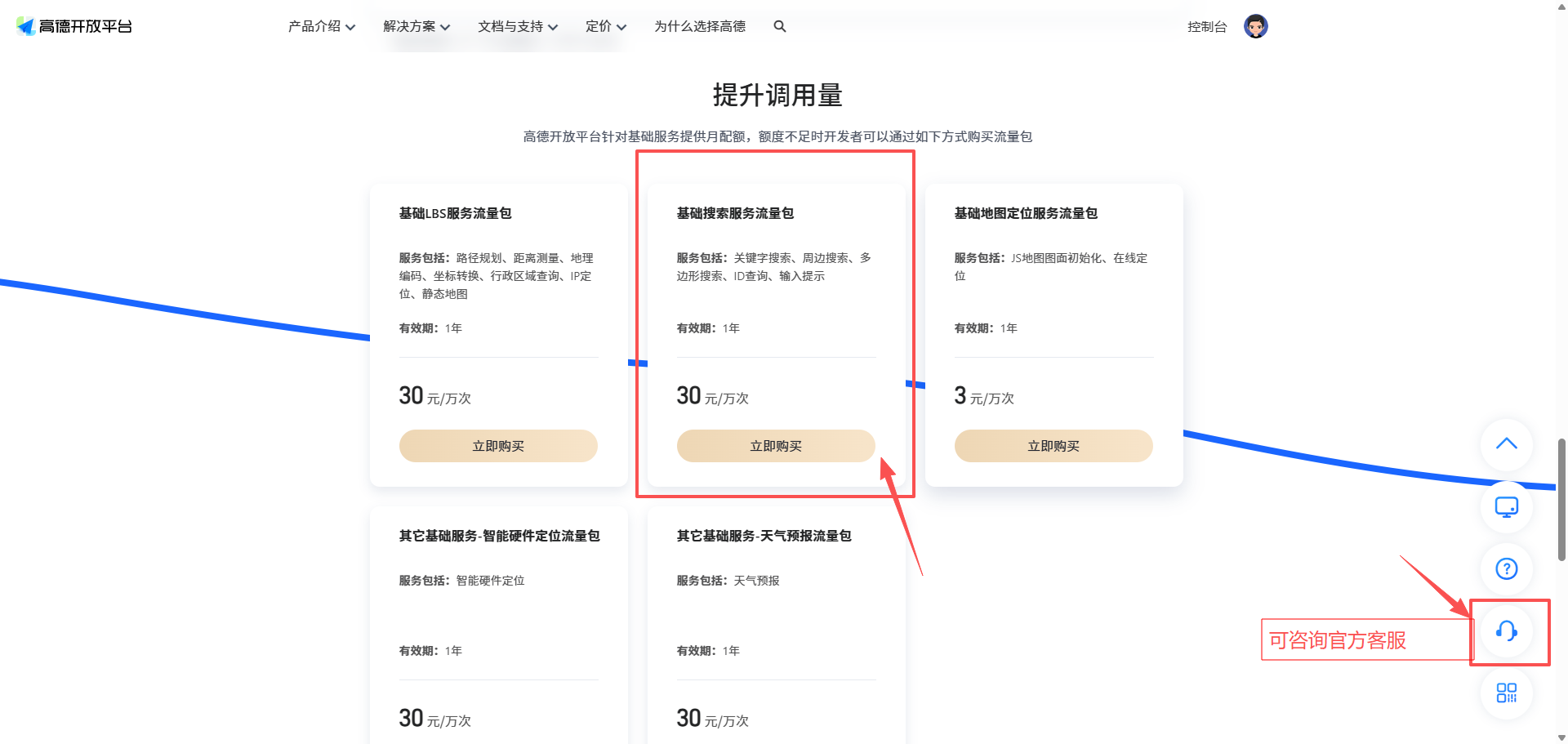Open the search magnifier icon
Viewport: 1568px width, 744px height.
[x=780, y=26]
